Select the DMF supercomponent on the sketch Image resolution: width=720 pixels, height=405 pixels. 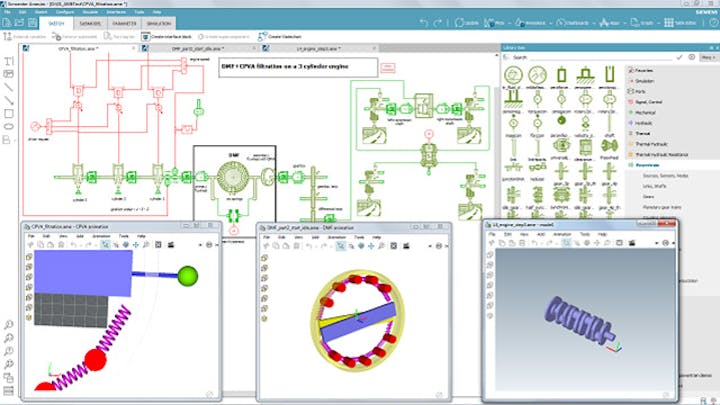point(233,177)
